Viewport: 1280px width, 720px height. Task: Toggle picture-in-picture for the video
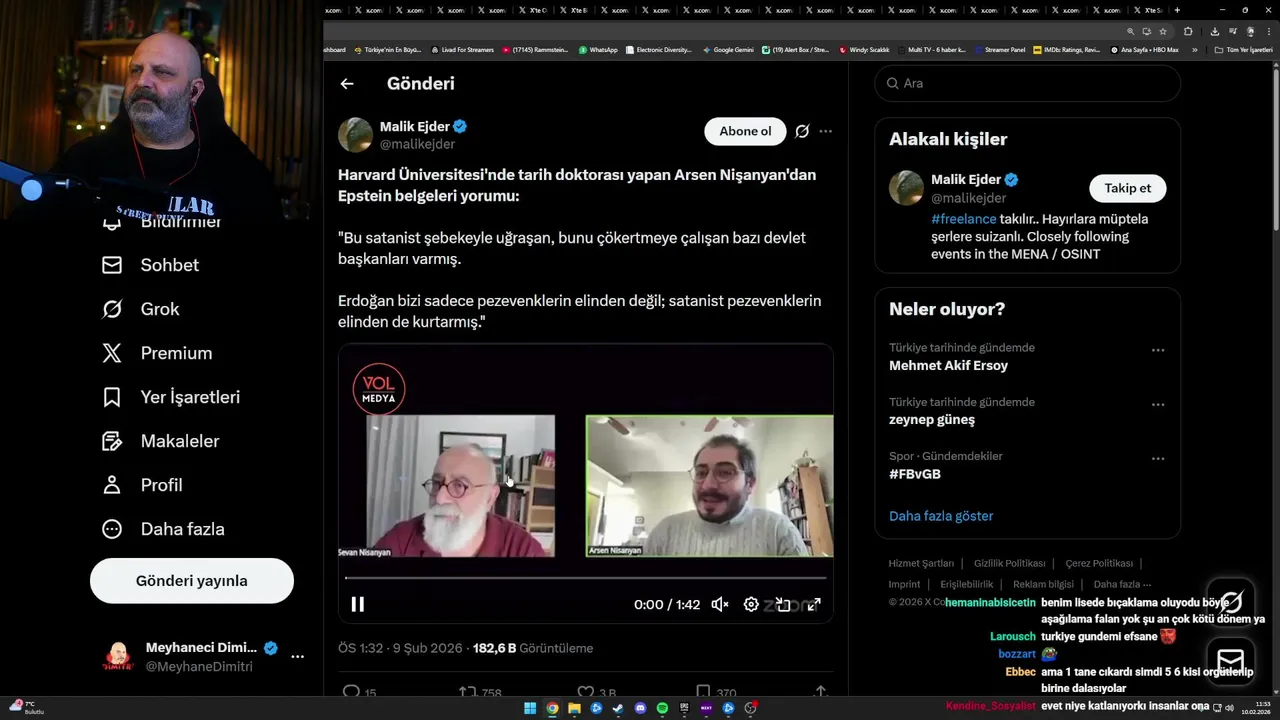pos(783,604)
